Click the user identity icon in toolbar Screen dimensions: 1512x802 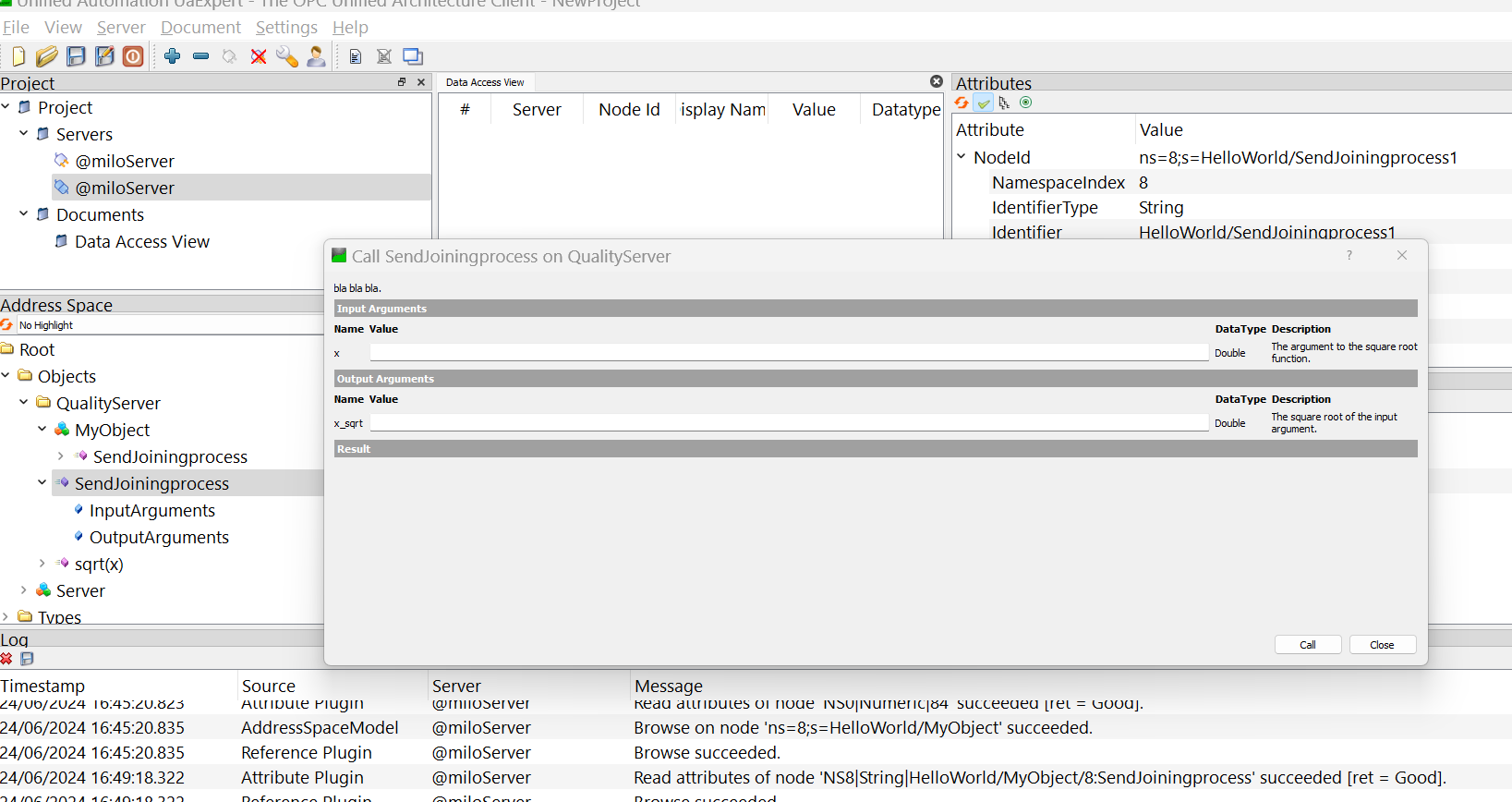(316, 56)
